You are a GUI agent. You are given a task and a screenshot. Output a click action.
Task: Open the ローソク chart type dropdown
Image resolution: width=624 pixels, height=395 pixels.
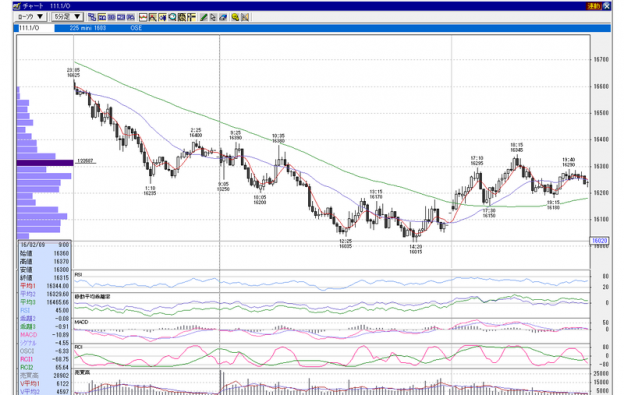coord(30,17)
